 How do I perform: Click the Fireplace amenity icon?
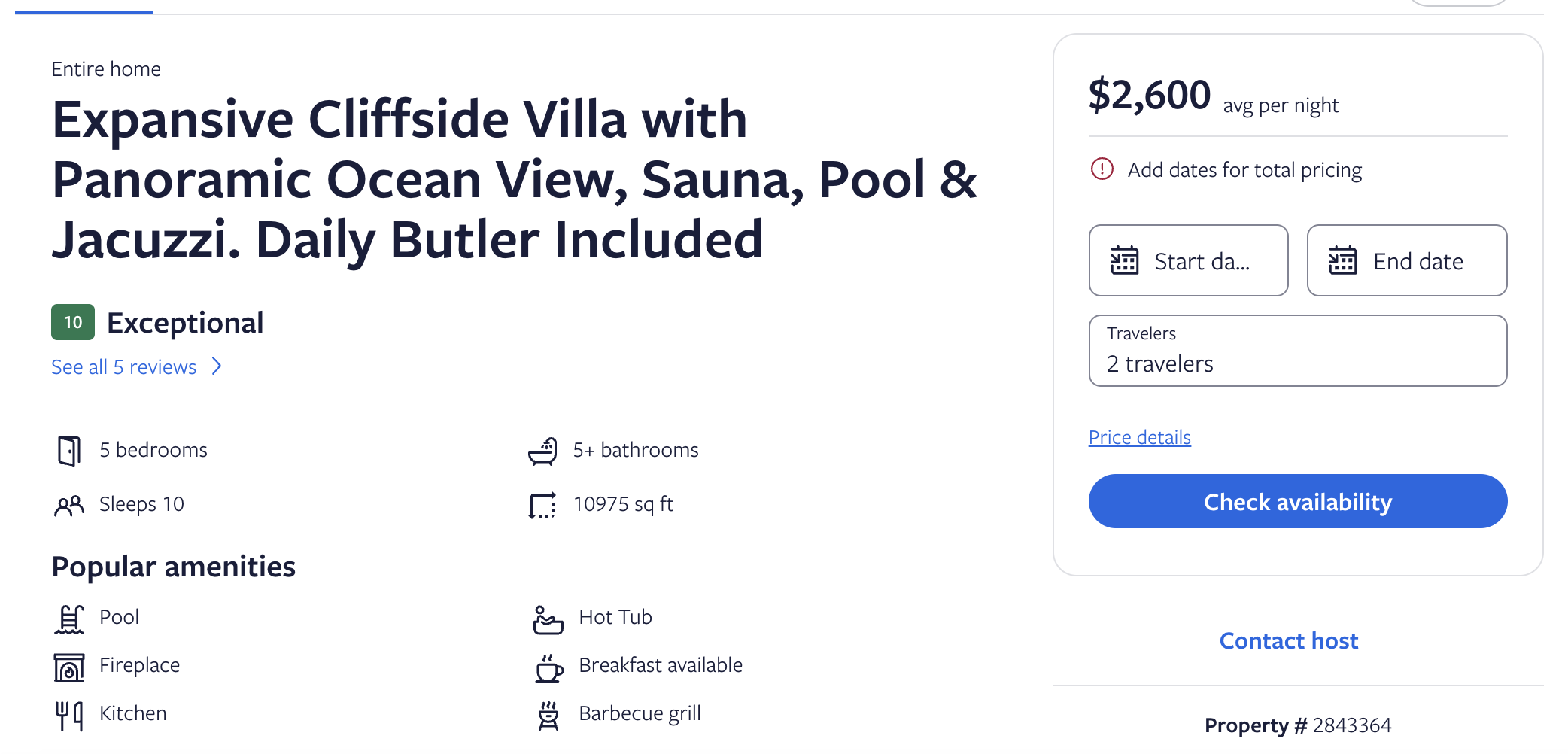(x=69, y=665)
